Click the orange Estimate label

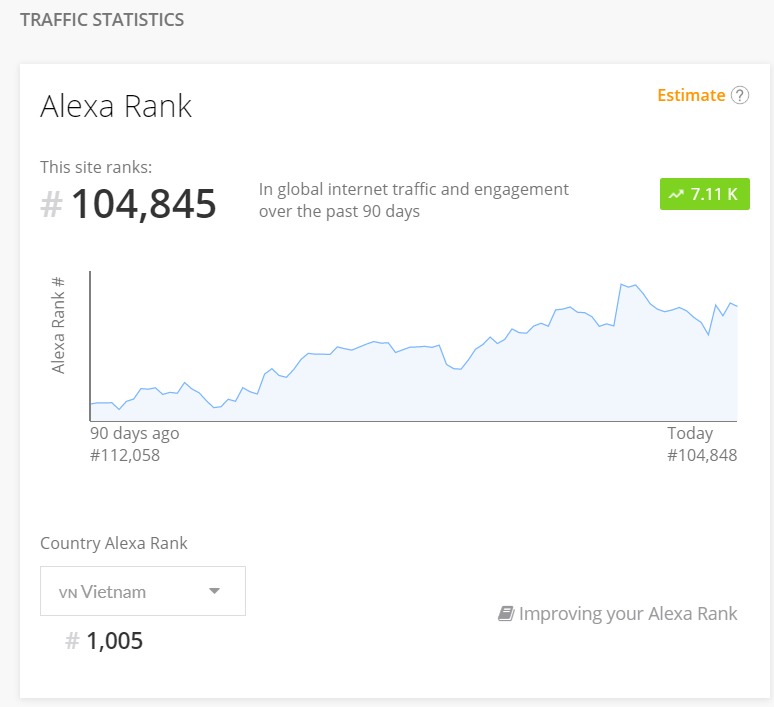[x=691, y=95]
